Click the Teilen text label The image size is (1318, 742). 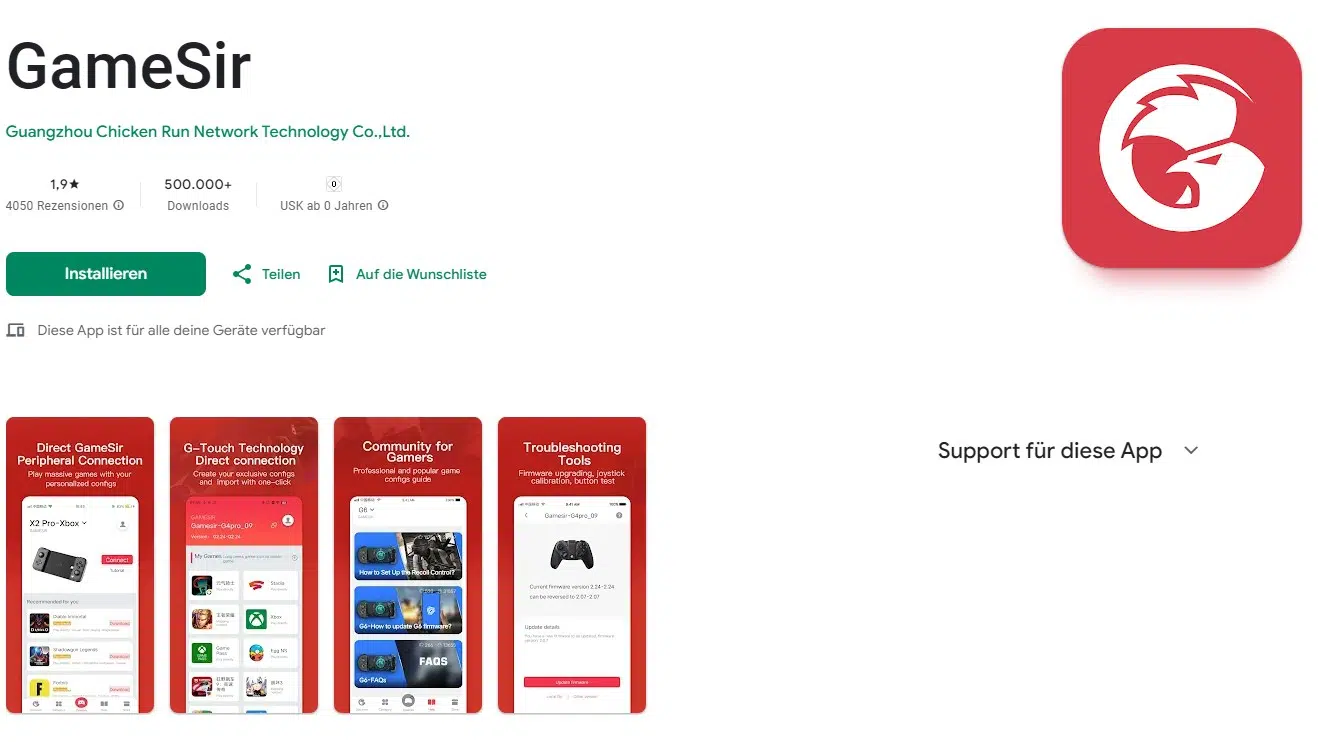(281, 274)
